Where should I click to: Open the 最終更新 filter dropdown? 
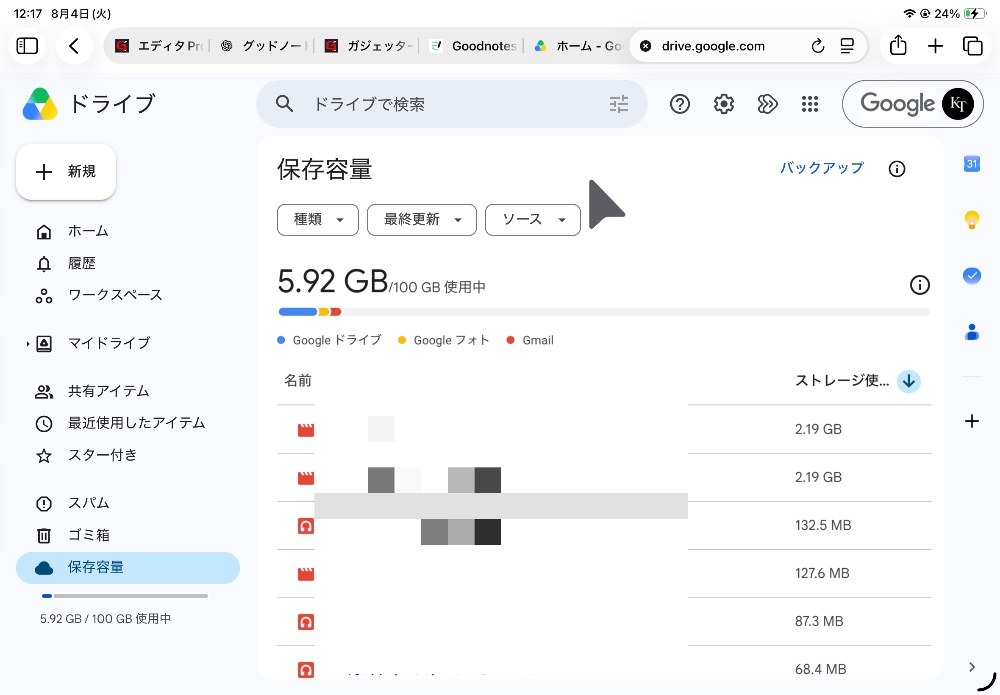click(x=422, y=220)
